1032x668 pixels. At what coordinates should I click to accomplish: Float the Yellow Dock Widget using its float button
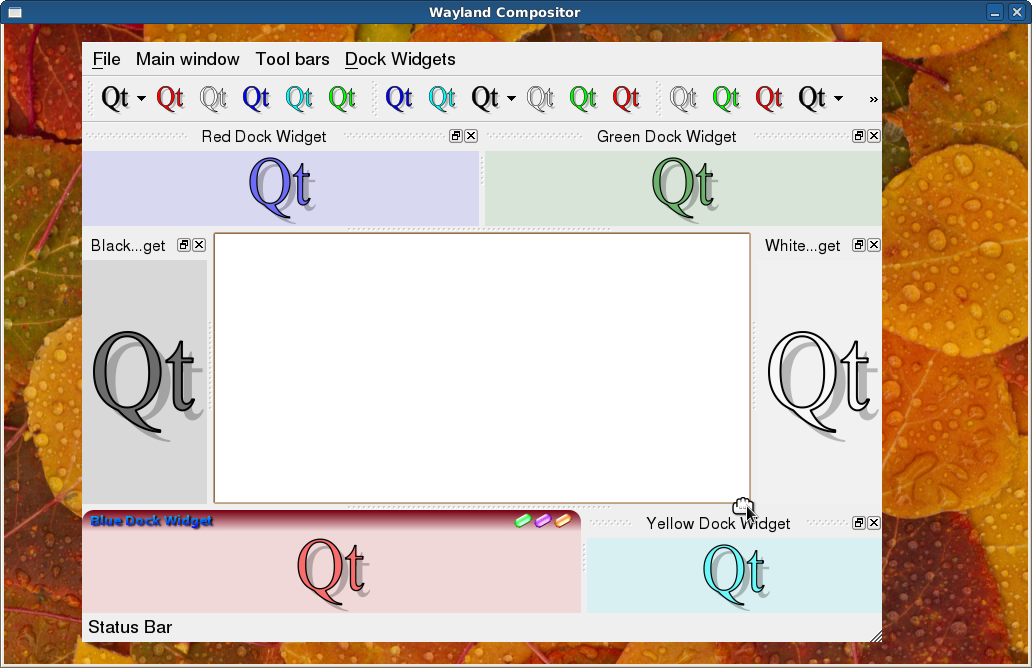(859, 523)
